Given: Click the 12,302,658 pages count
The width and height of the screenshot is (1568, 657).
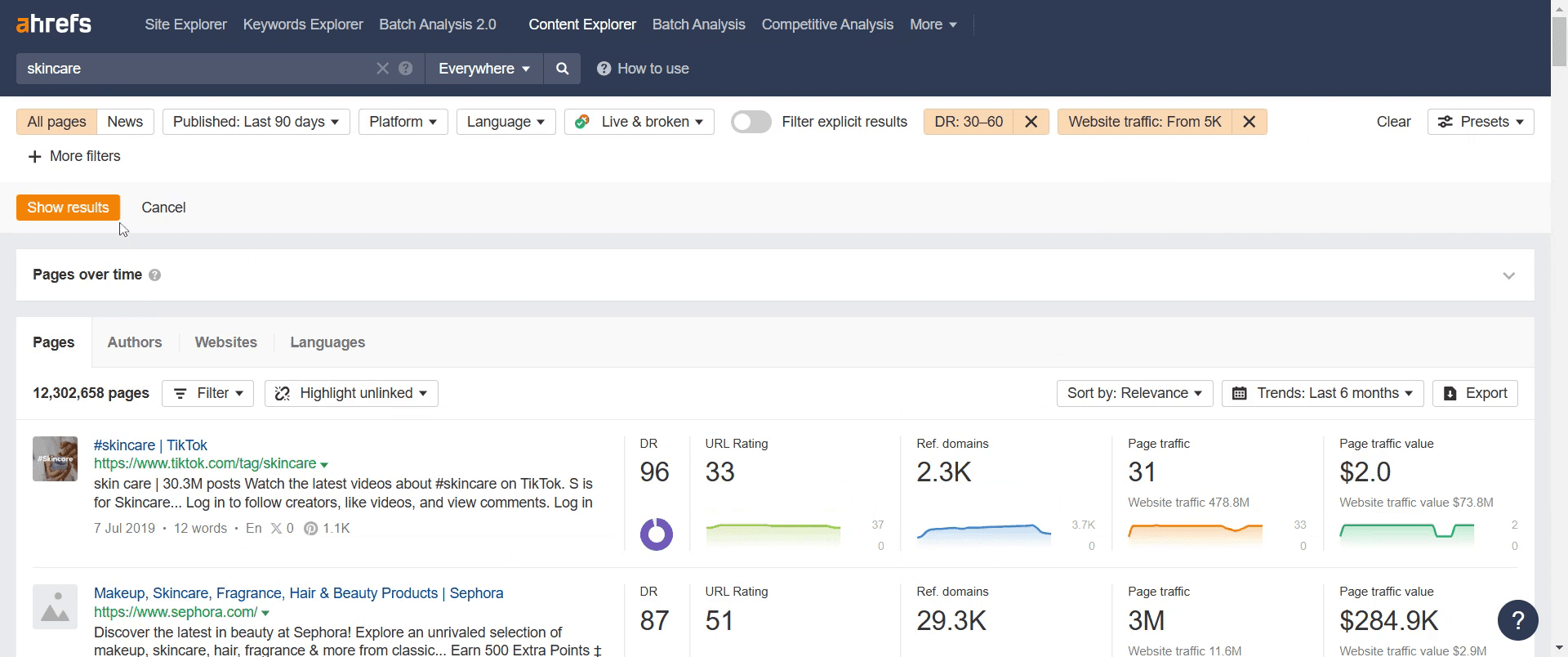Looking at the screenshot, I should click(x=91, y=393).
